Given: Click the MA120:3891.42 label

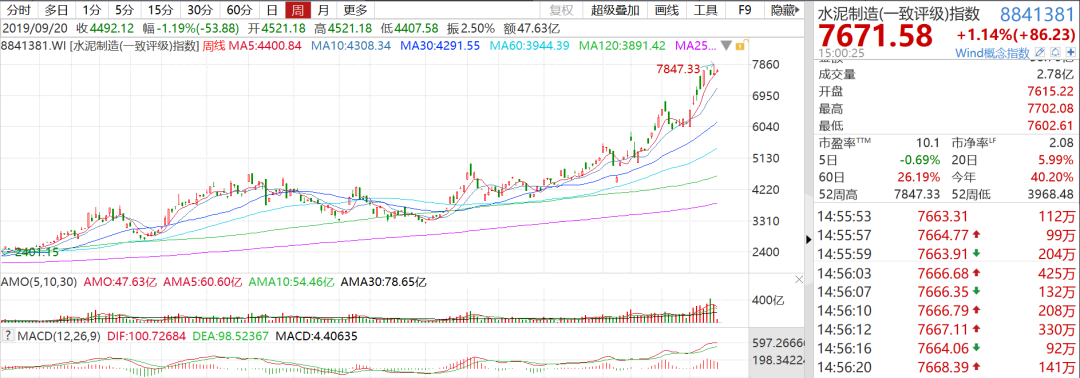Looking at the screenshot, I should coord(623,46).
